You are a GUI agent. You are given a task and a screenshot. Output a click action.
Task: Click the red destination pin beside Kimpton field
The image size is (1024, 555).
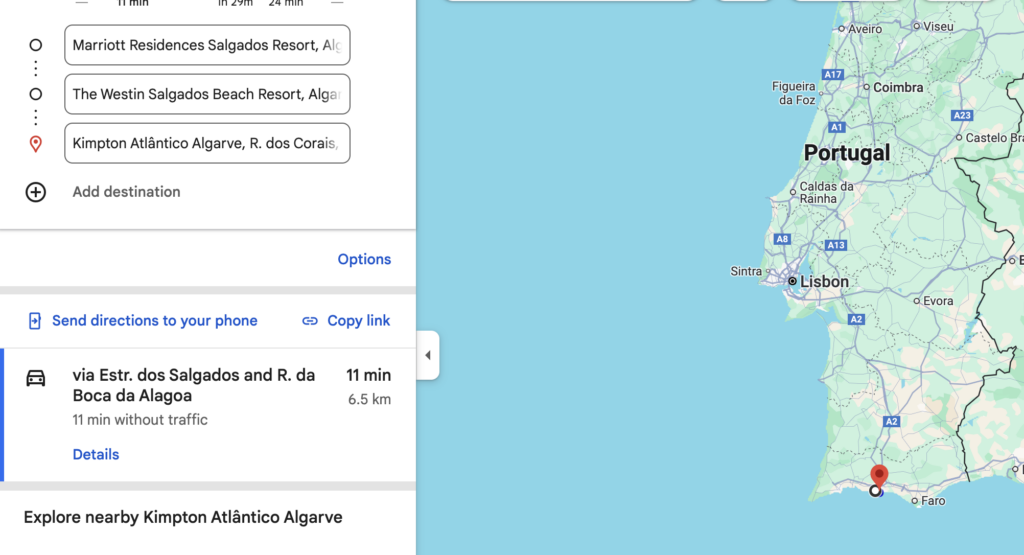36,144
